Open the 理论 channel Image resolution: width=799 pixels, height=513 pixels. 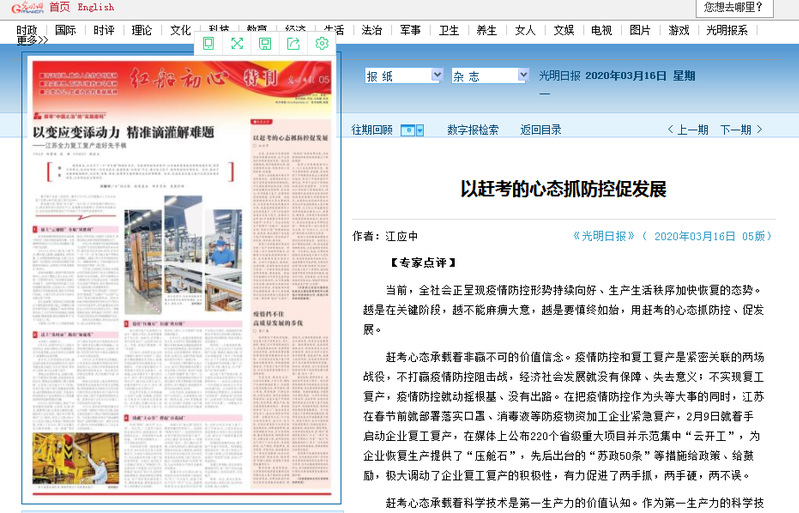pos(142,30)
